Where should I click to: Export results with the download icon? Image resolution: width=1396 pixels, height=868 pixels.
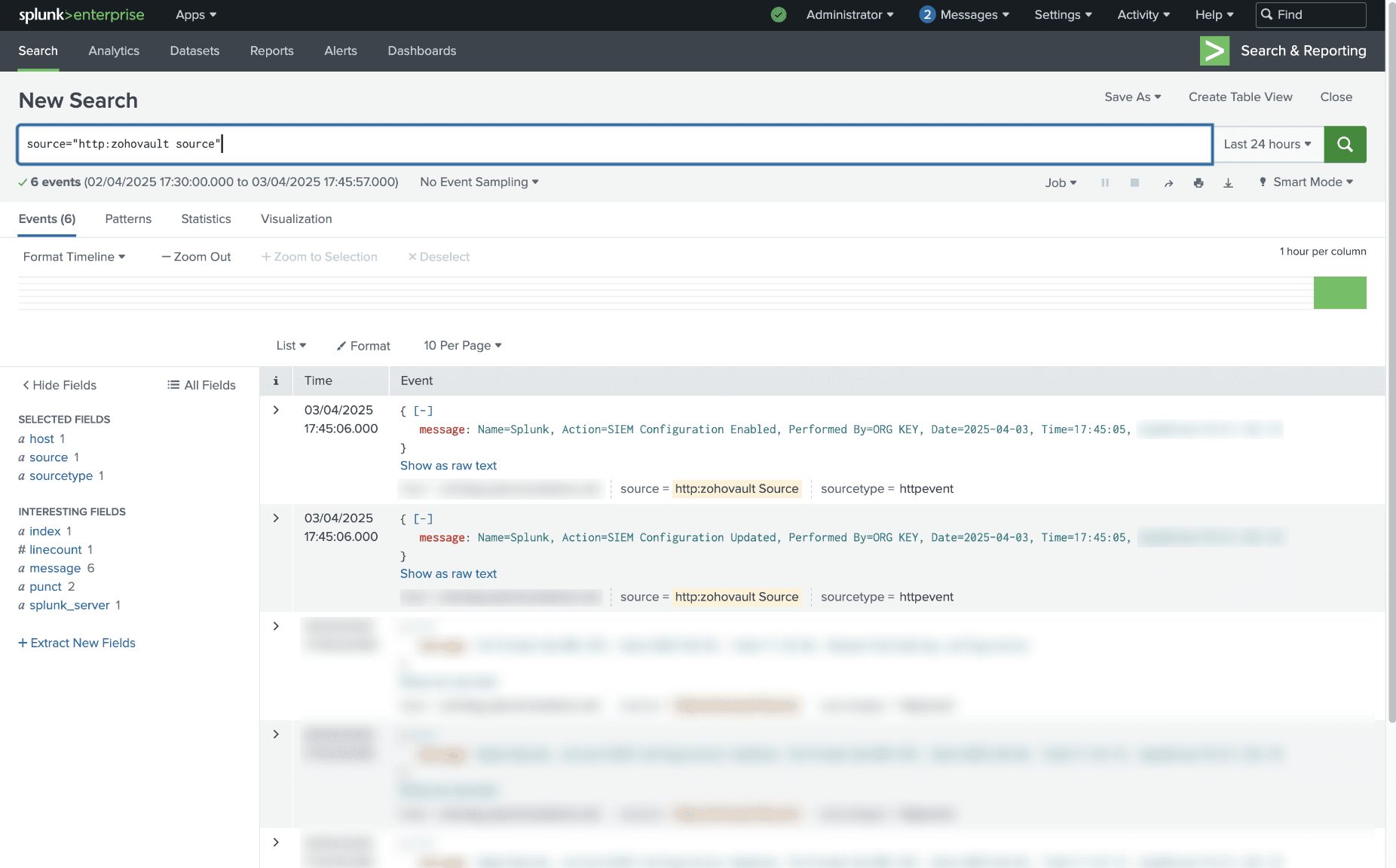(1228, 182)
